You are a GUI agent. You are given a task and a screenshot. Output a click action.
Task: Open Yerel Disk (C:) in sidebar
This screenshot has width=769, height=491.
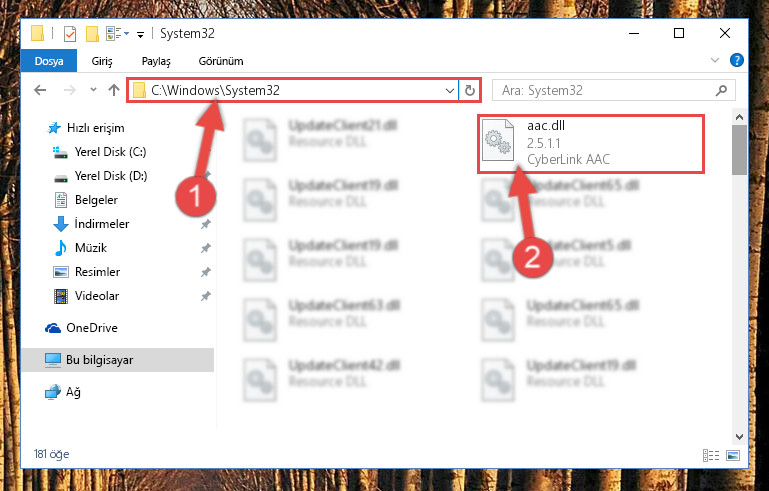tap(110, 152)
